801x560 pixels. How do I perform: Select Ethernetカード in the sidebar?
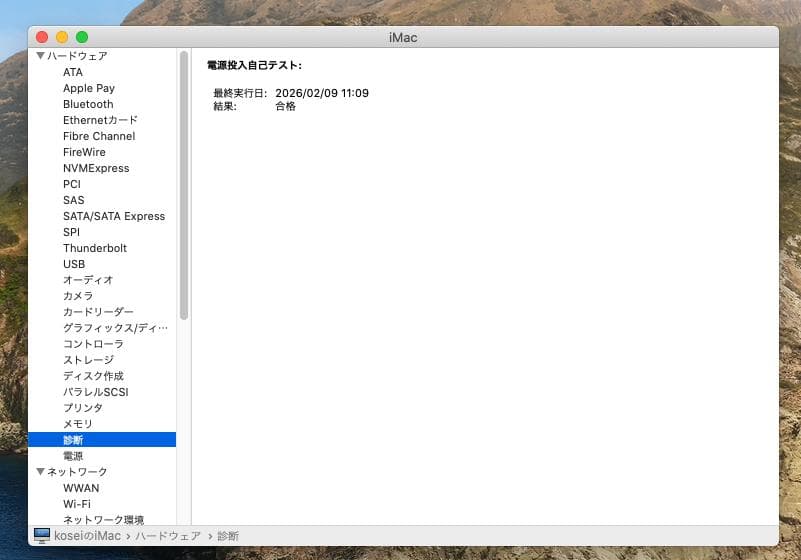(x=100, y=120)
